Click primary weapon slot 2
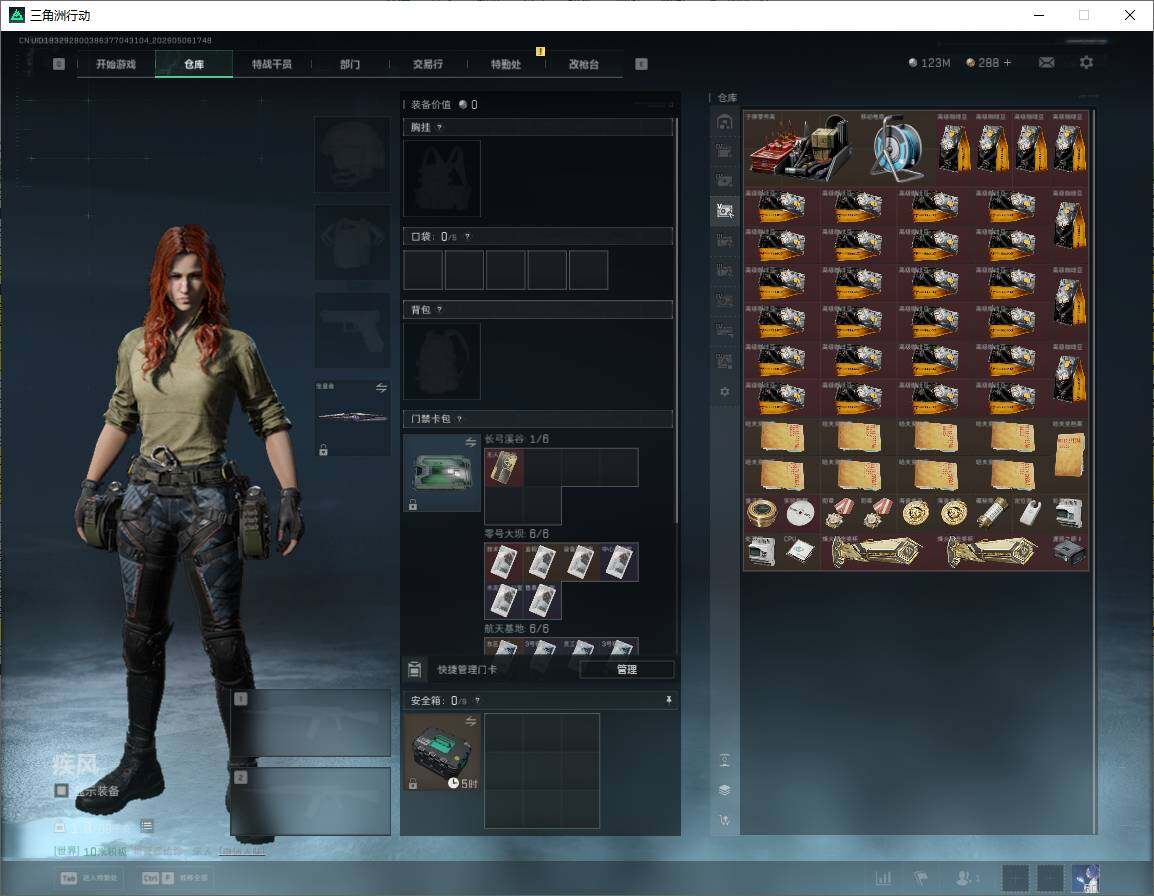The height and width of the screenshot is (896, 1154). (311, 801)
